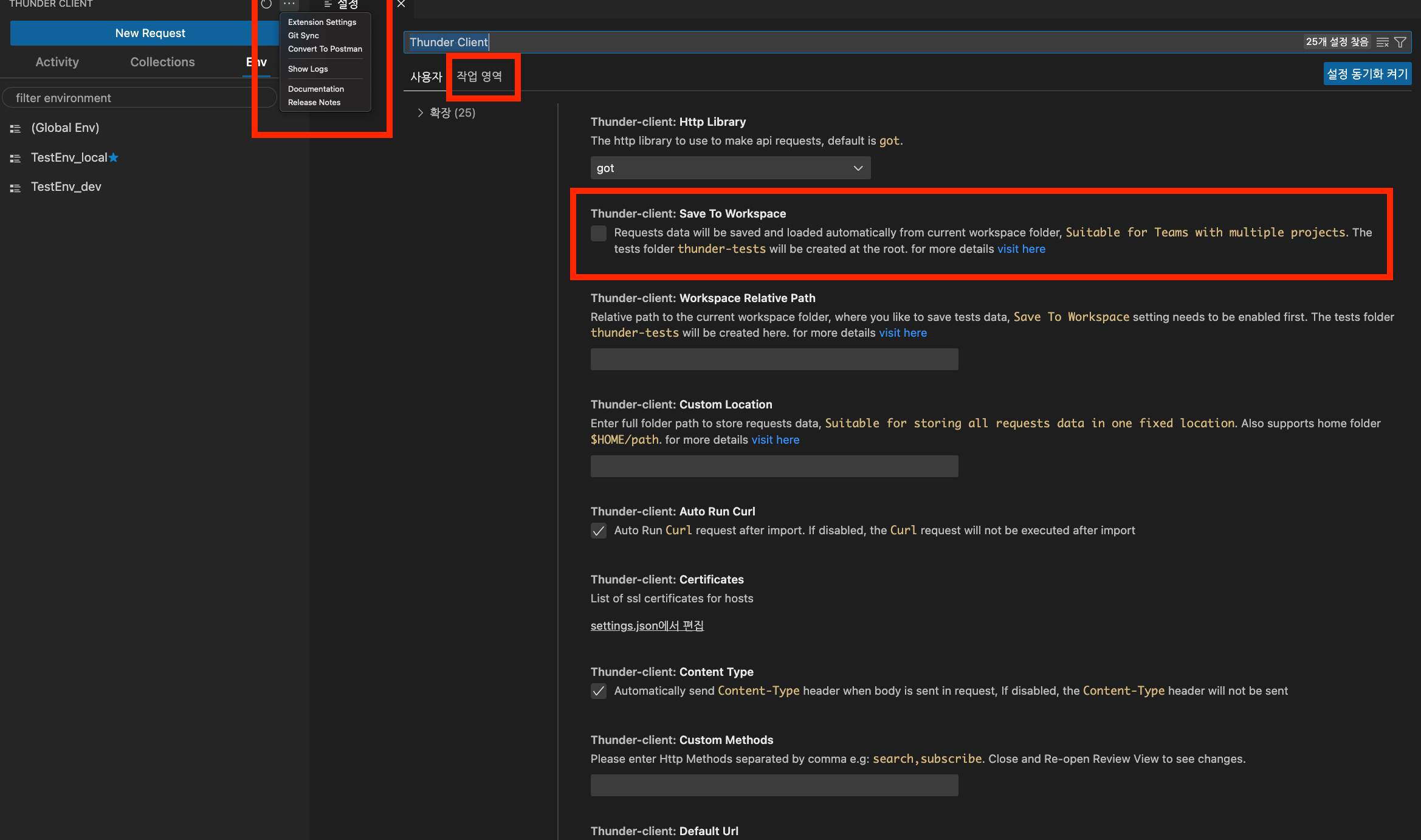Clear settings search input icon
The width and height of the screenshot is (1421, 840).
tap(1383, 42)
